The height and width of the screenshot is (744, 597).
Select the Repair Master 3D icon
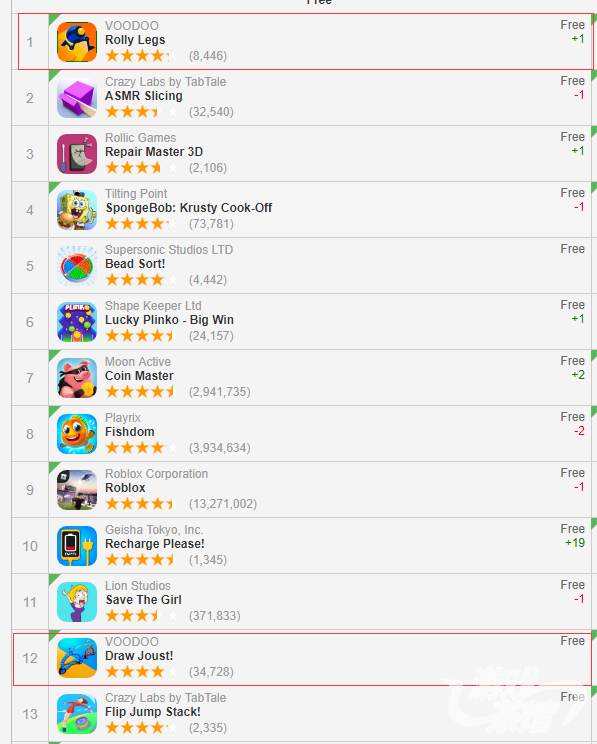[77, 154]
